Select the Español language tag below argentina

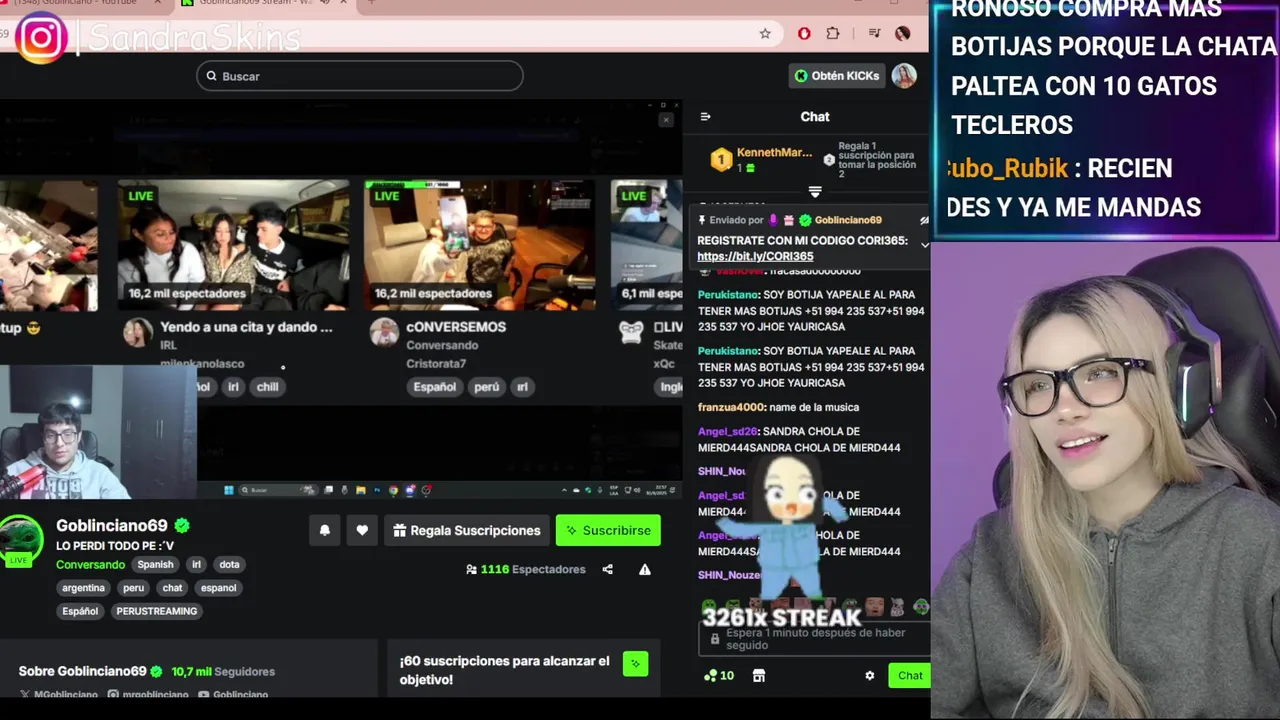80,611
